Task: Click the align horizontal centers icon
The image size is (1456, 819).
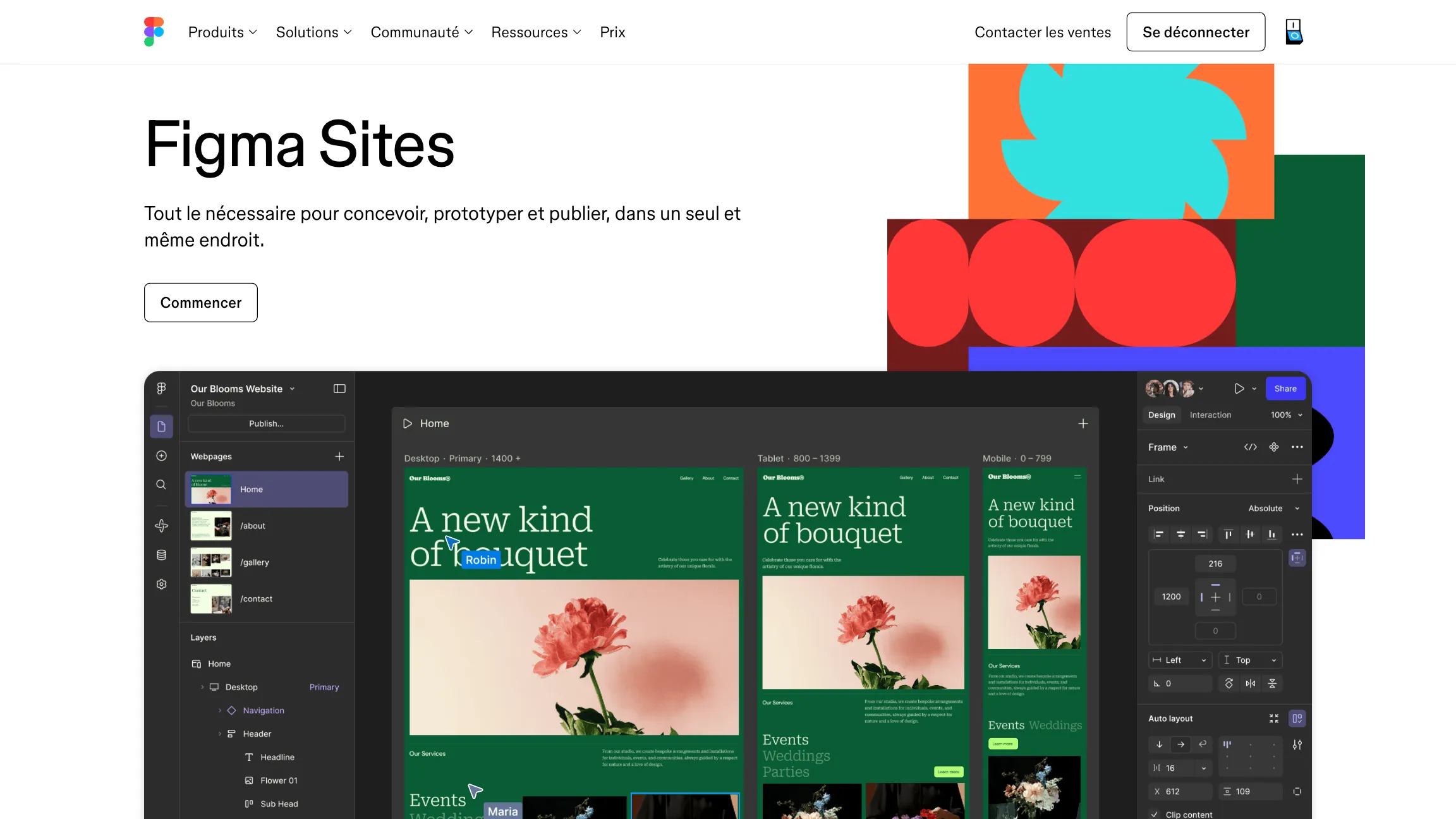Action: (x=1180, y=534)
